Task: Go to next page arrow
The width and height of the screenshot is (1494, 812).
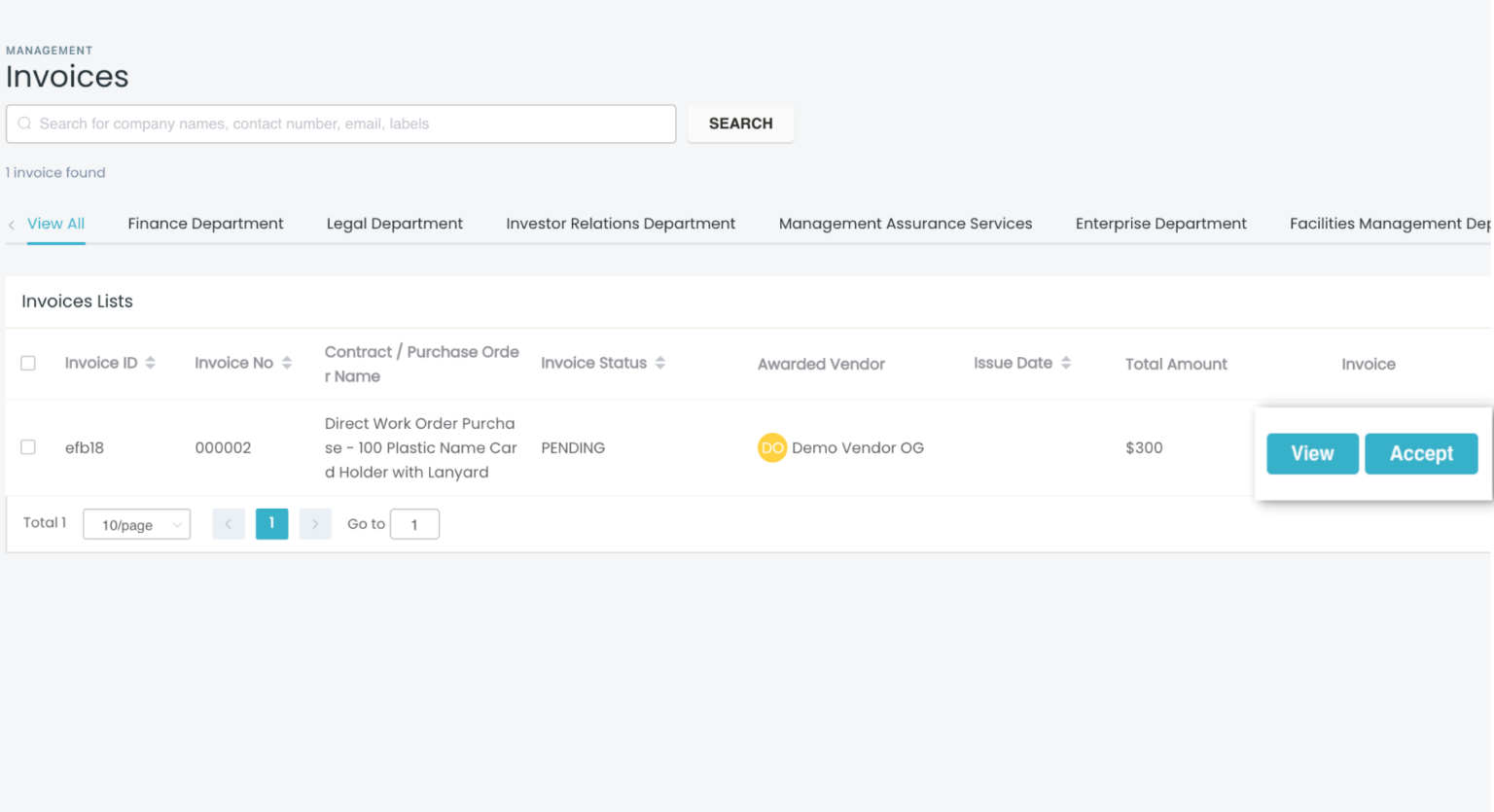Action: [315, 524]
